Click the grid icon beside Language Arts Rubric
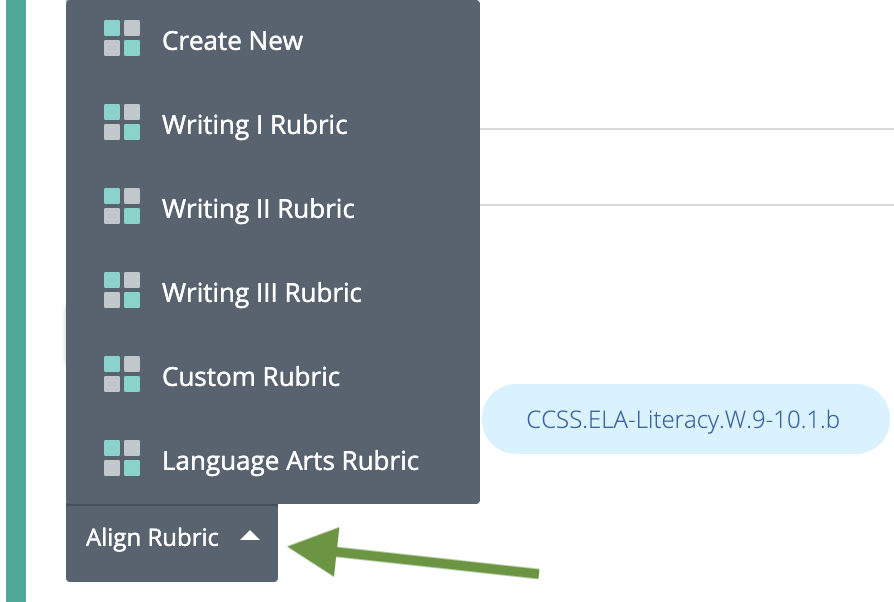The width and height of the screenshot is (894, 602). tap(120, 460)
